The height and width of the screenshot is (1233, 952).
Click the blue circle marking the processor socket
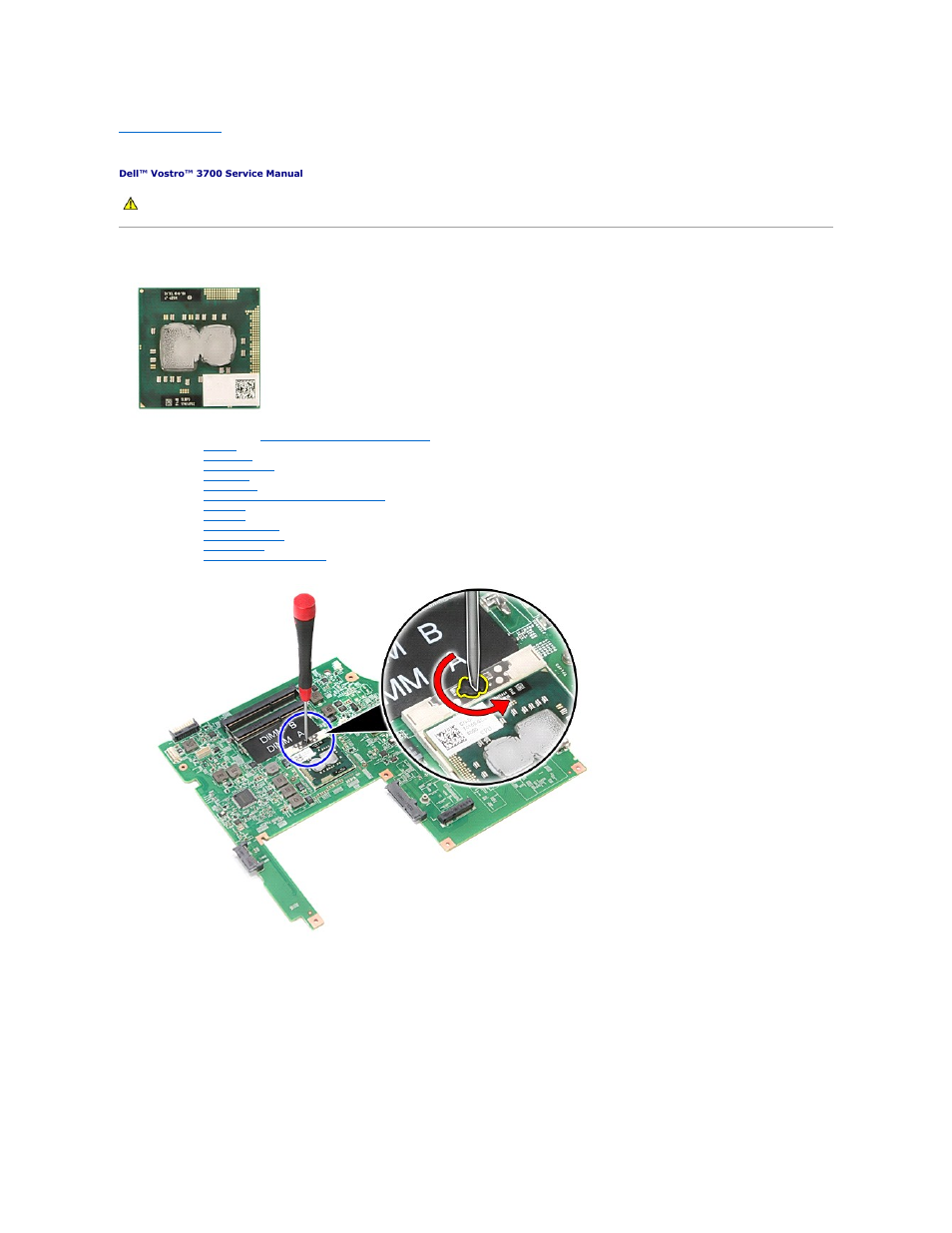308,739
